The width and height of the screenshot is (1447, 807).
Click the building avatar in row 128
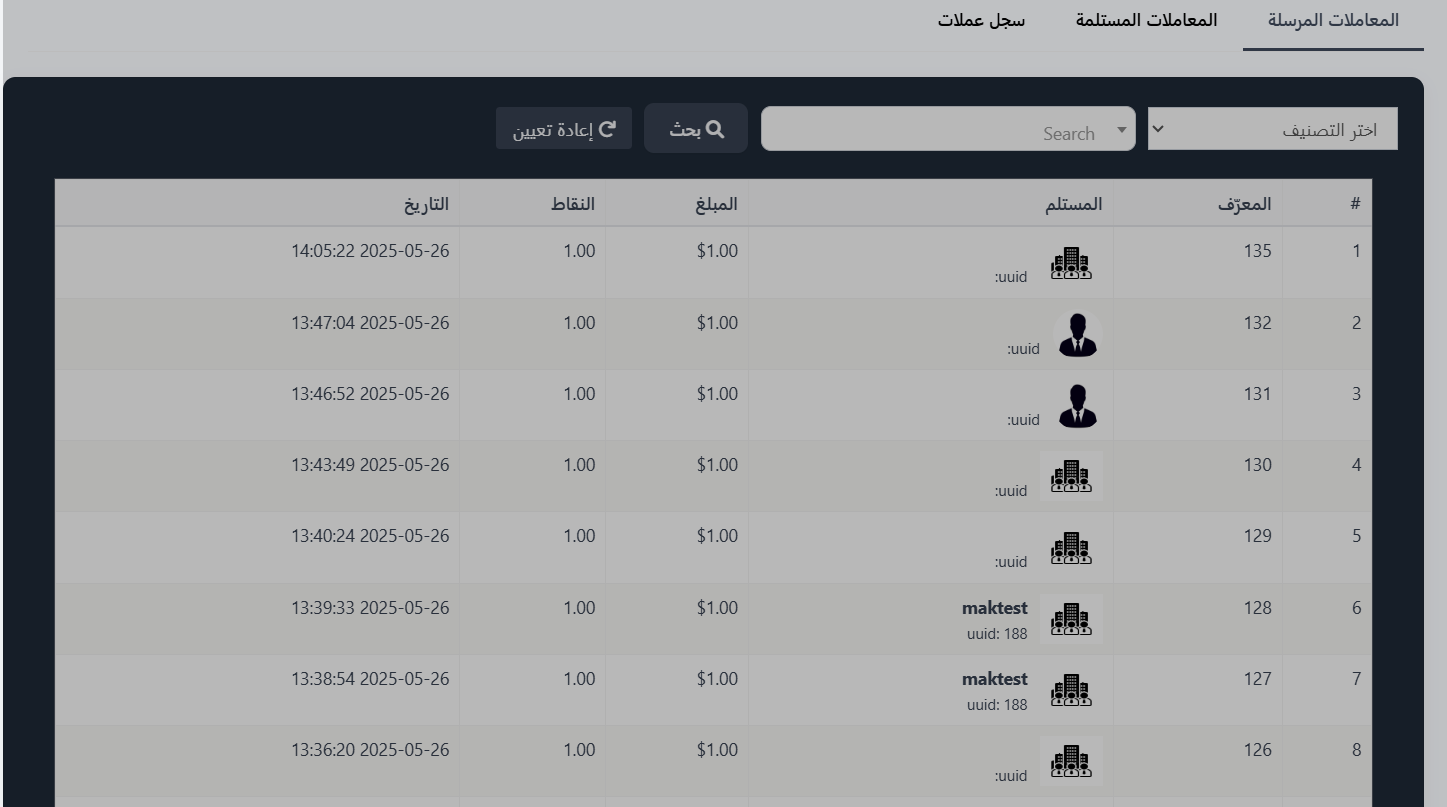click(1071, 619)
